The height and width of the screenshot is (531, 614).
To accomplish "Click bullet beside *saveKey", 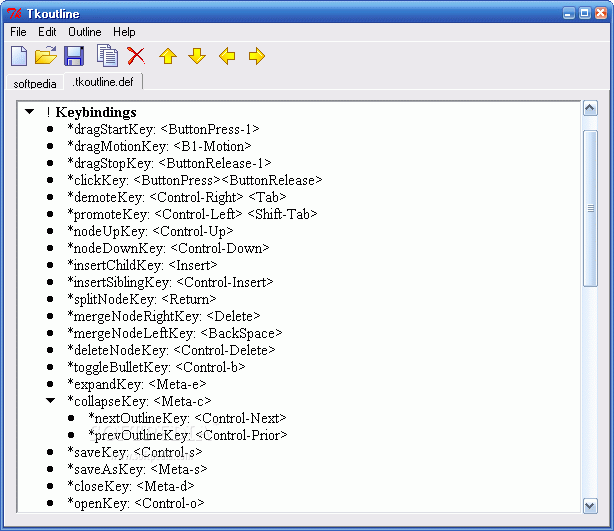I will 50,452.
